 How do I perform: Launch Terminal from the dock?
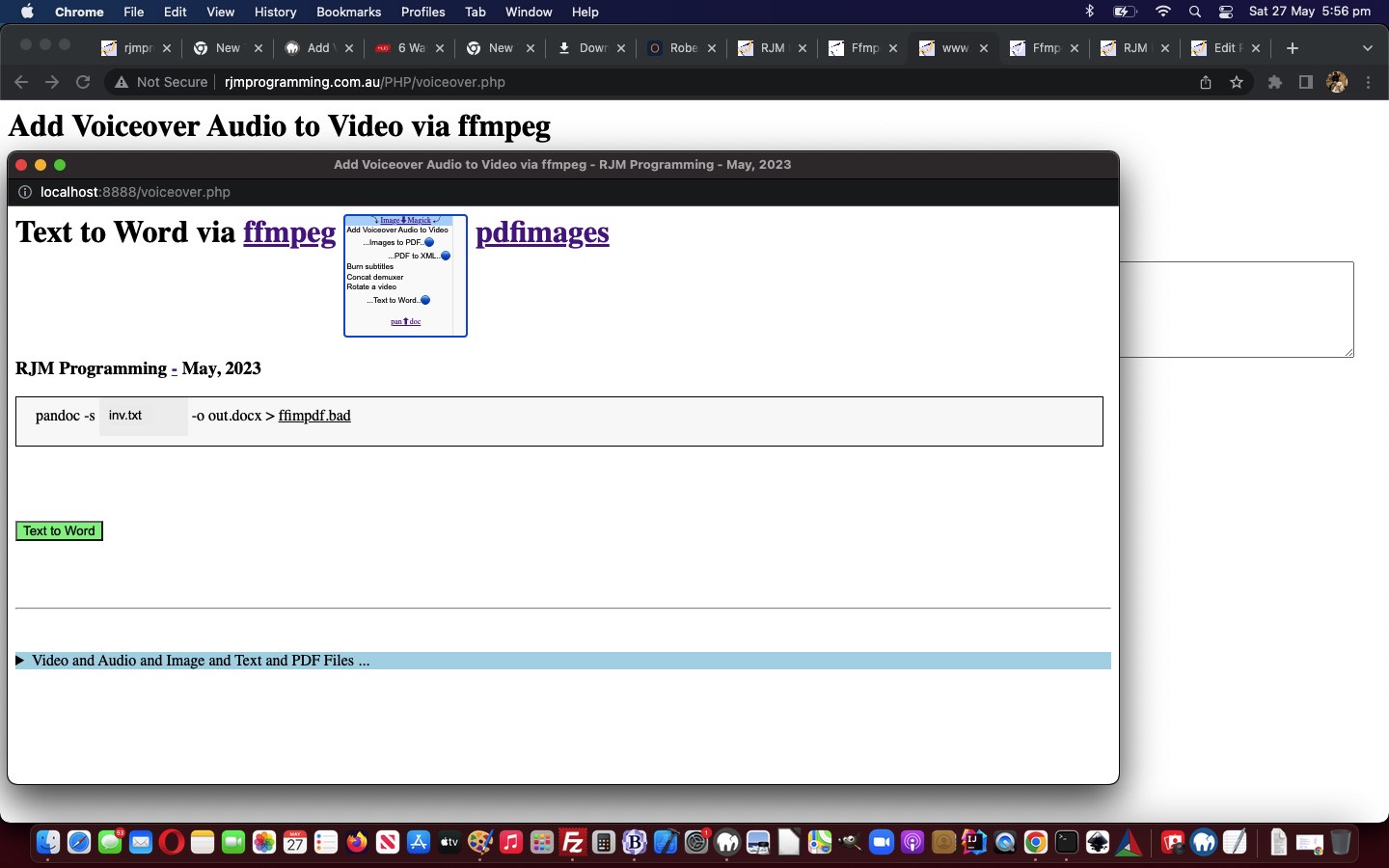tap(1067, 842)
